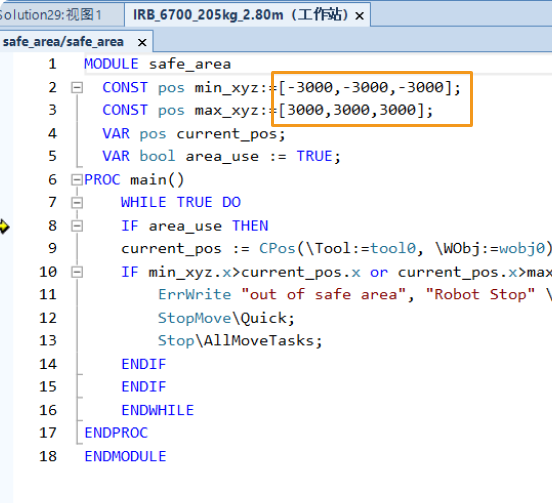Screen dimensions: 552x503
Task: Click the 'or' operator on line 10
Action: tap(379, 273)
